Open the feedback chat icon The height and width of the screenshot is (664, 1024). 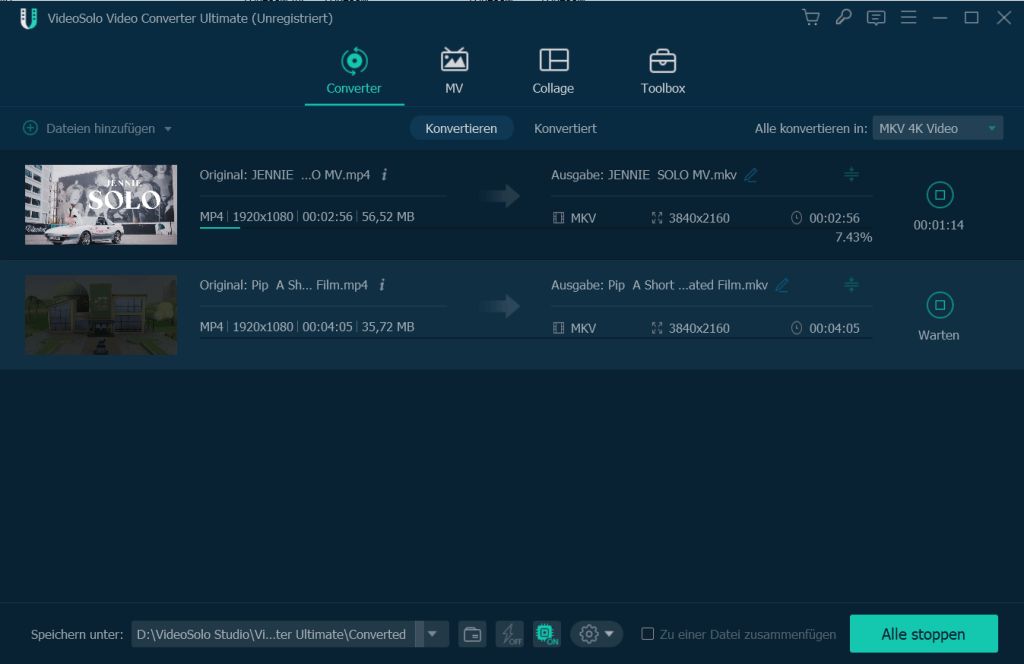pyautogui.click(x=876, y=18)
